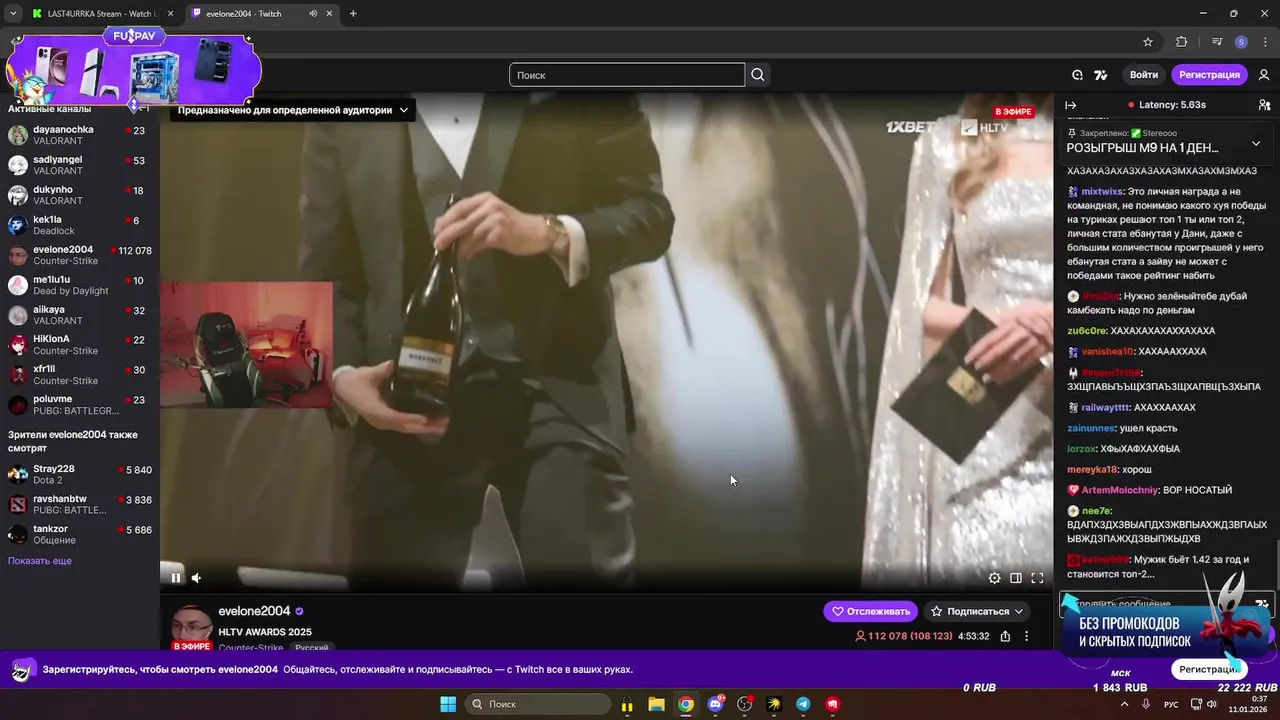1280x720 pixels.
Task: Click the Windows taskbar search box
Action: [x=538, y=704]
